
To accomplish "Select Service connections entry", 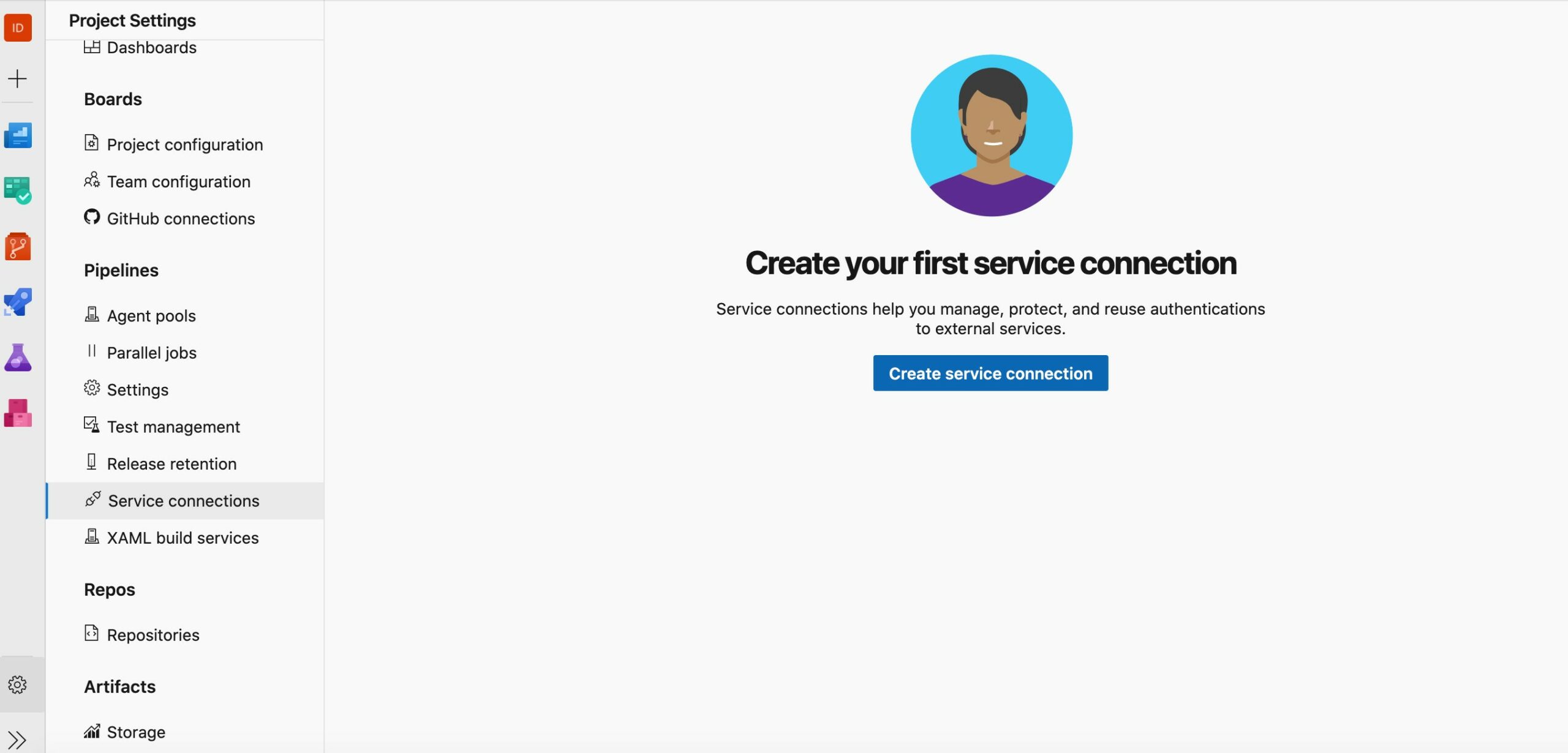I will point(184,501).
